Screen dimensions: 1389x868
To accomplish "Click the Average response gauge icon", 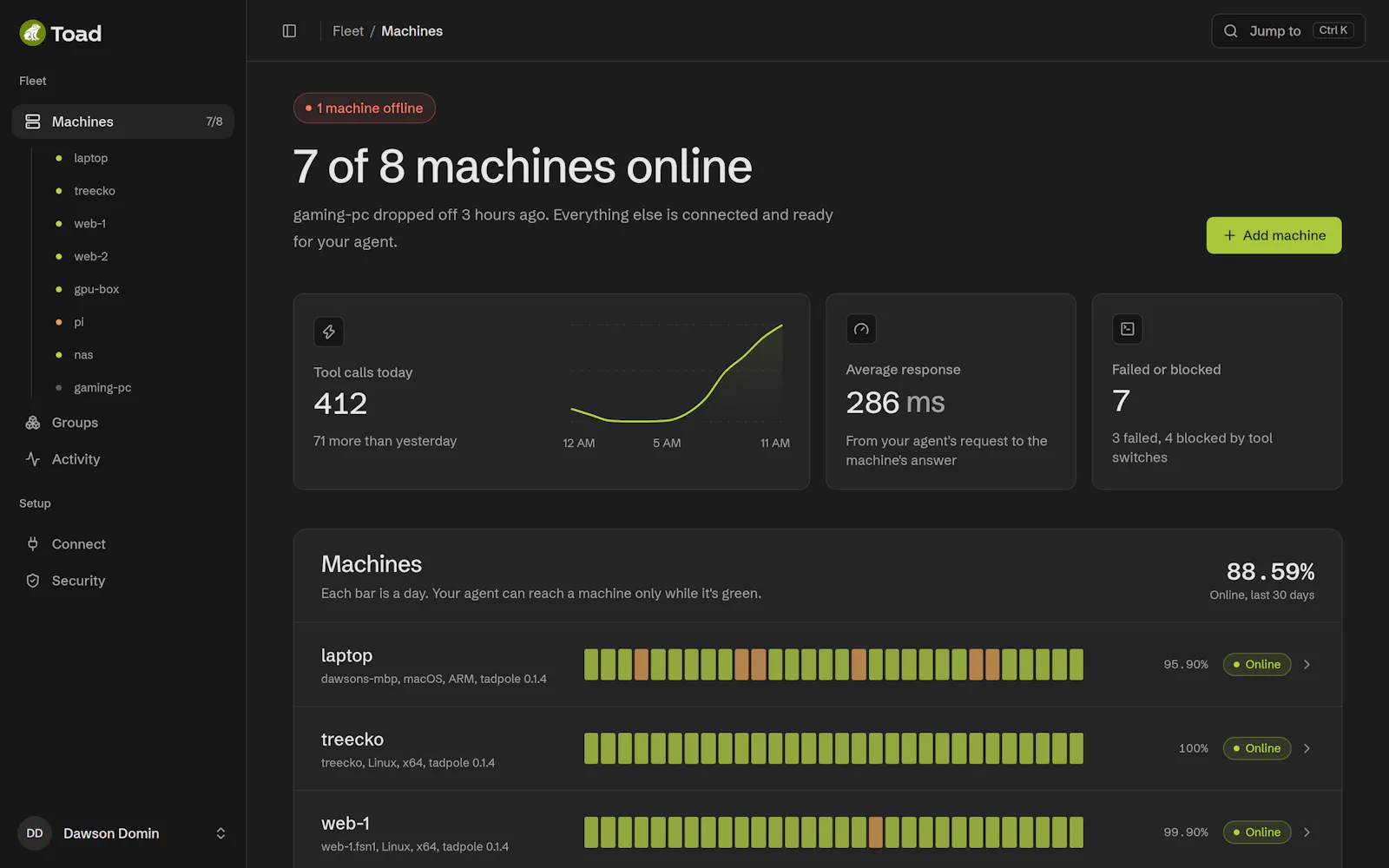I will tap(861, 329).
